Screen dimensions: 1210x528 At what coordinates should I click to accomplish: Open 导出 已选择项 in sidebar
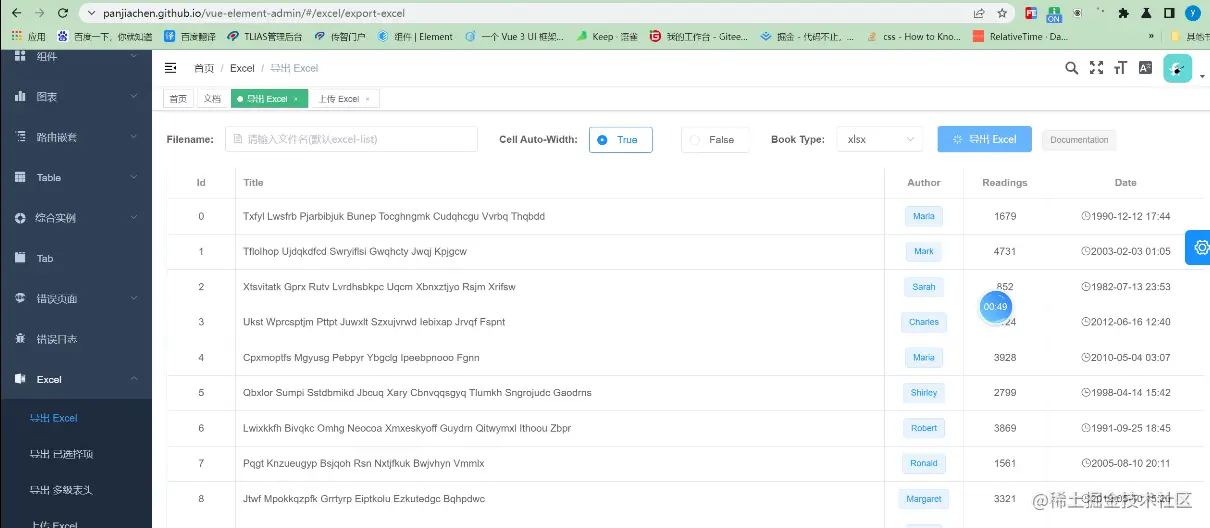pyautogui.click(x=76, y=454)
